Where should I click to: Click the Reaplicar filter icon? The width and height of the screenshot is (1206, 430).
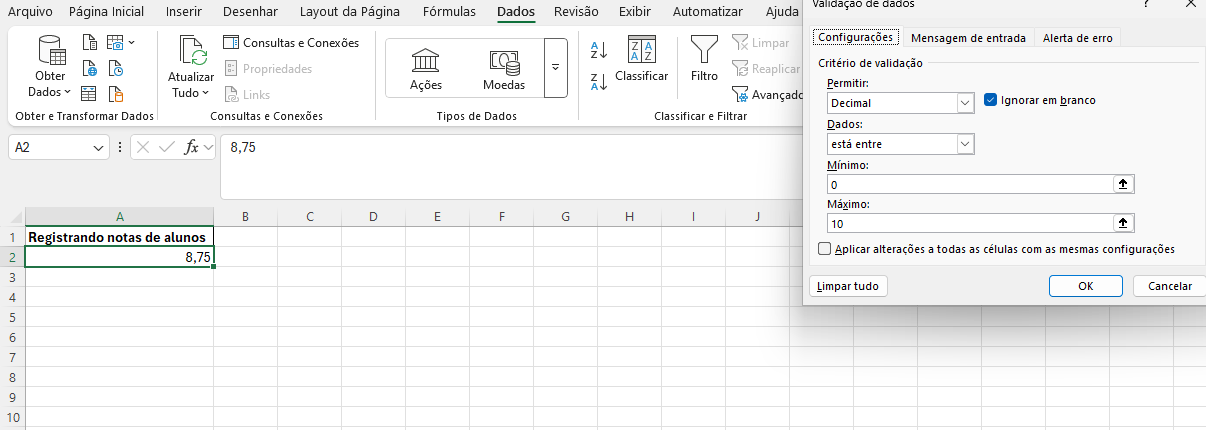[740, 69]
